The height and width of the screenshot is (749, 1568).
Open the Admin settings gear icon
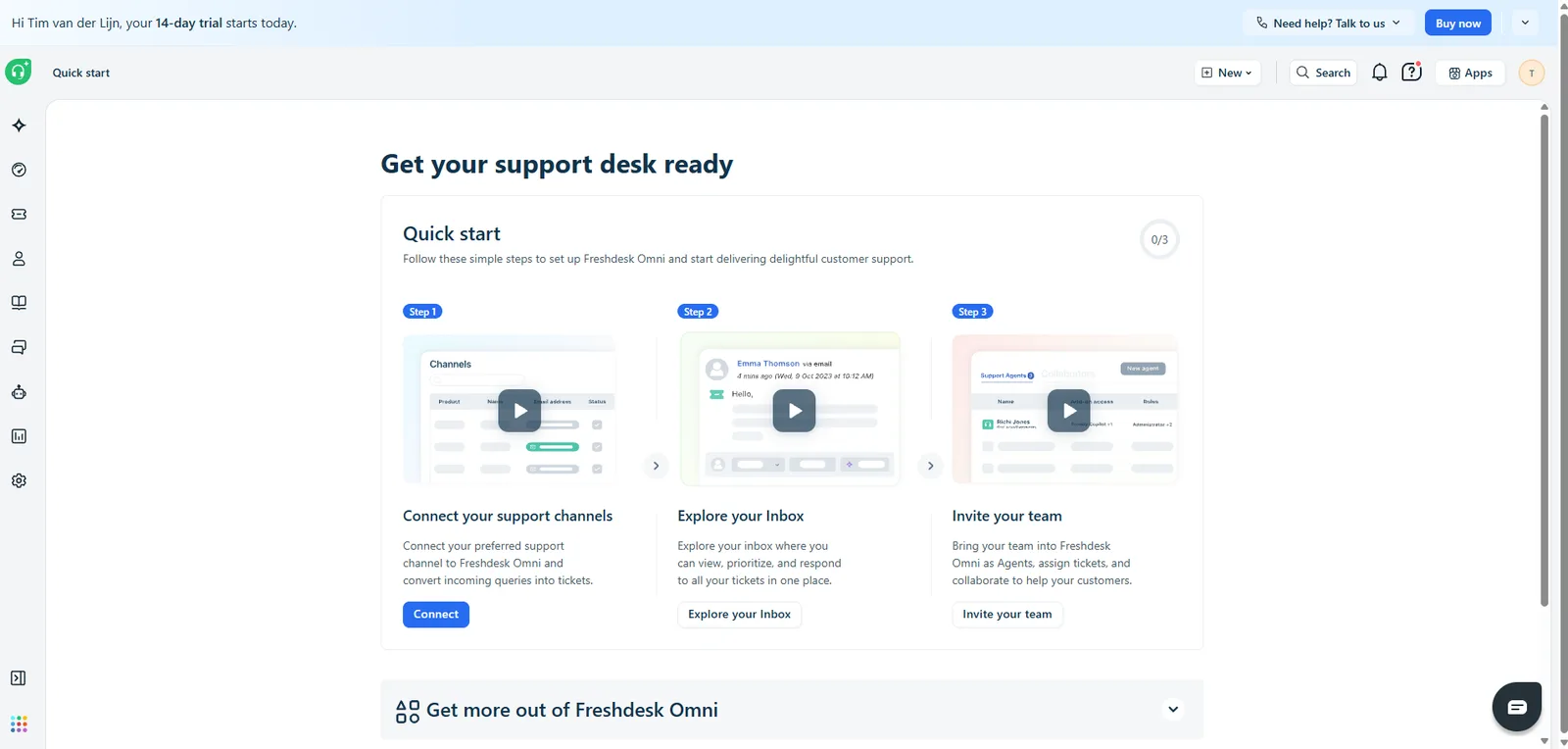click(19, 480)
